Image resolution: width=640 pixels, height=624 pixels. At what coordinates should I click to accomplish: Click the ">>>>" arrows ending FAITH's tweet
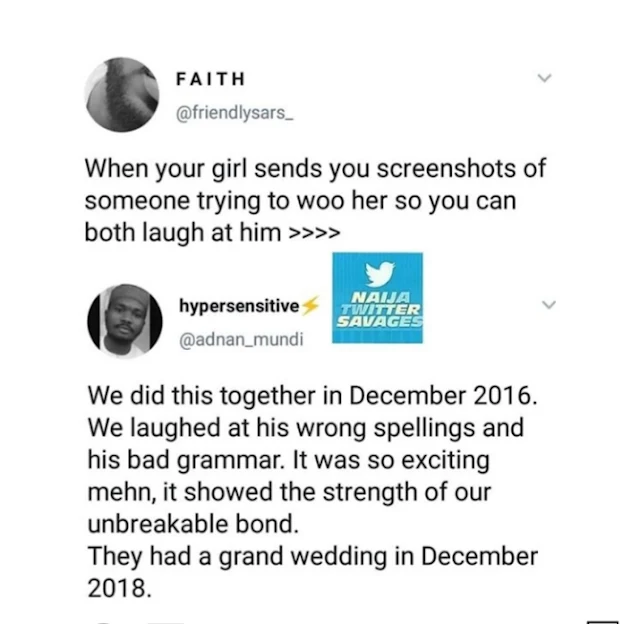314,233
